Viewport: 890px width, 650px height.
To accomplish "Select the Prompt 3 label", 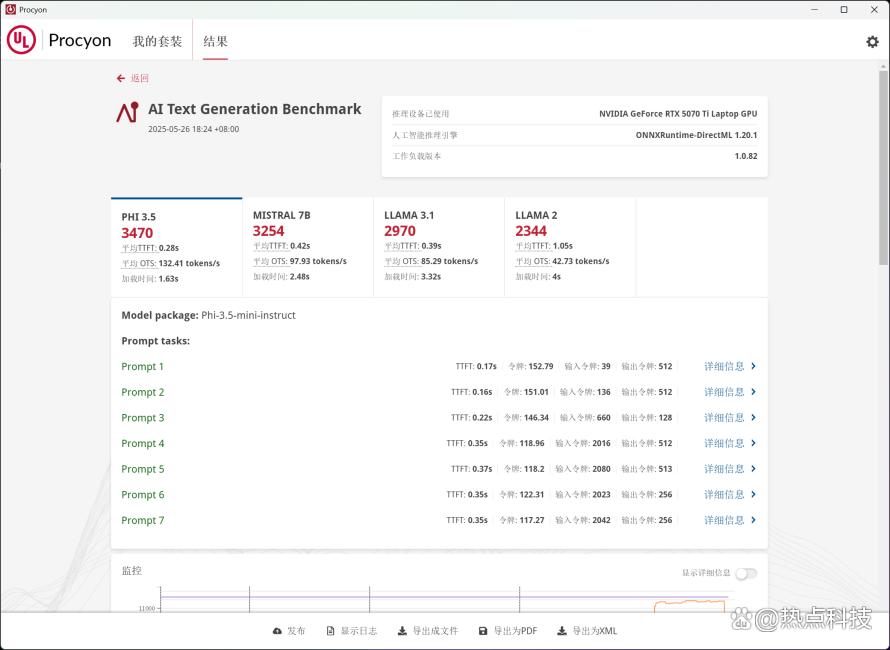I will 142,418.
